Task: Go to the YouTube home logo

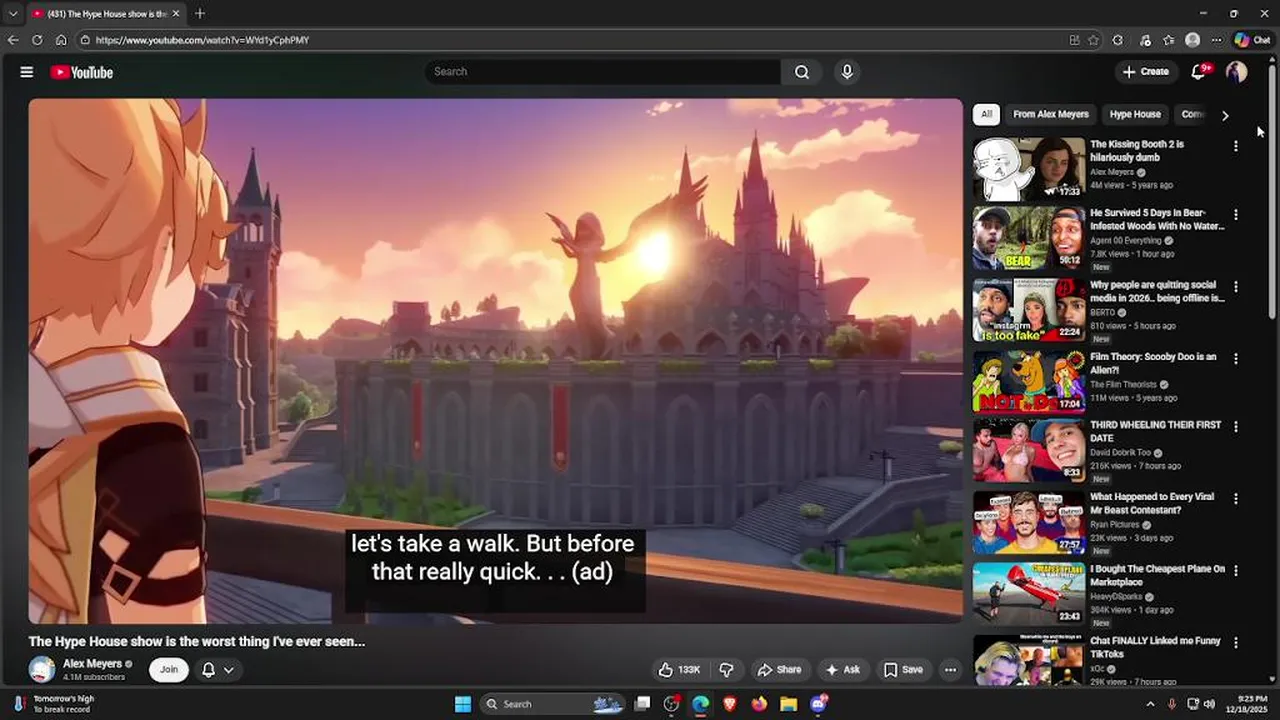Action: (82, 72)
